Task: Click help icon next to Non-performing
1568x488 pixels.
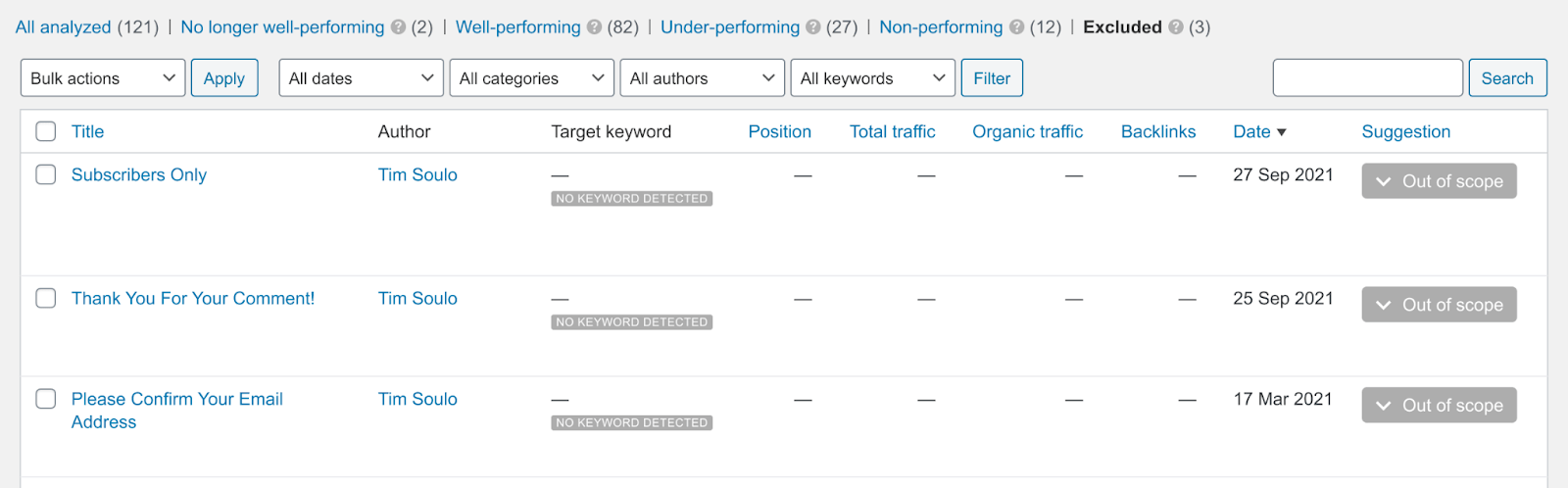Action: click(x=1016, y=27)
